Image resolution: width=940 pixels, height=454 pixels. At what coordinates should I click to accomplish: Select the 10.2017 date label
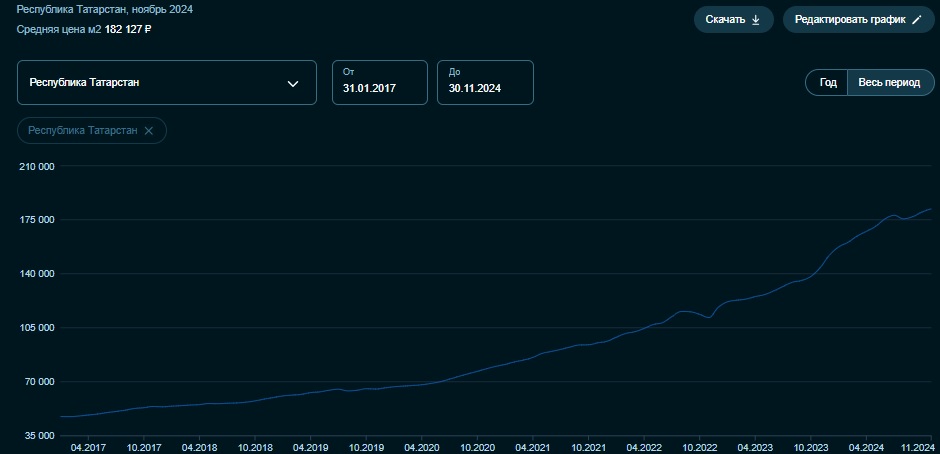(x=144, y=447)
